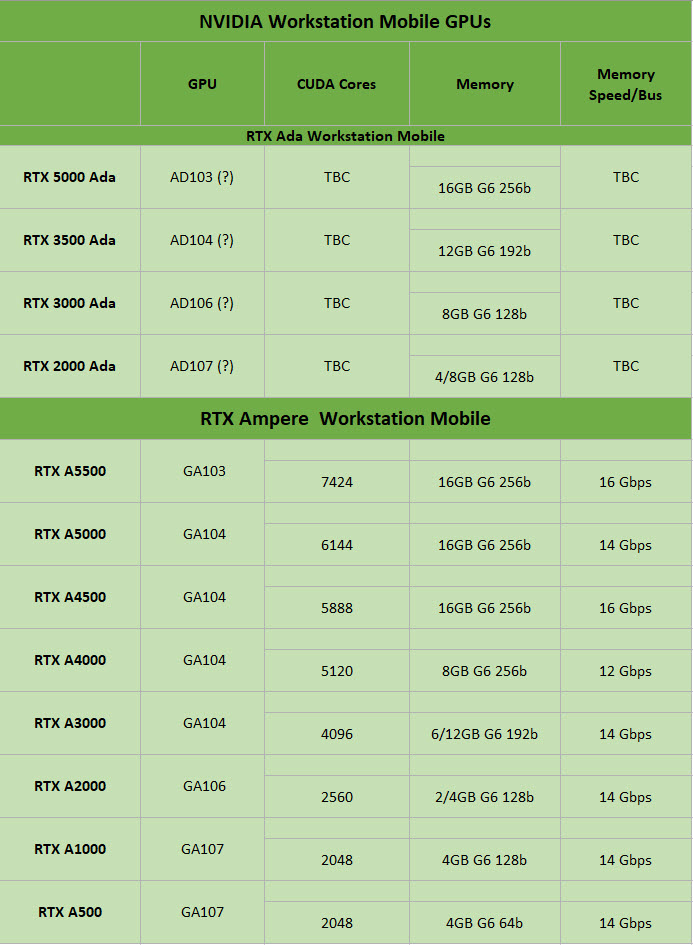Click the 7424 CUDA cores cell
The width and height of the screenshot is (693, 945).
(x=337, y=482)
